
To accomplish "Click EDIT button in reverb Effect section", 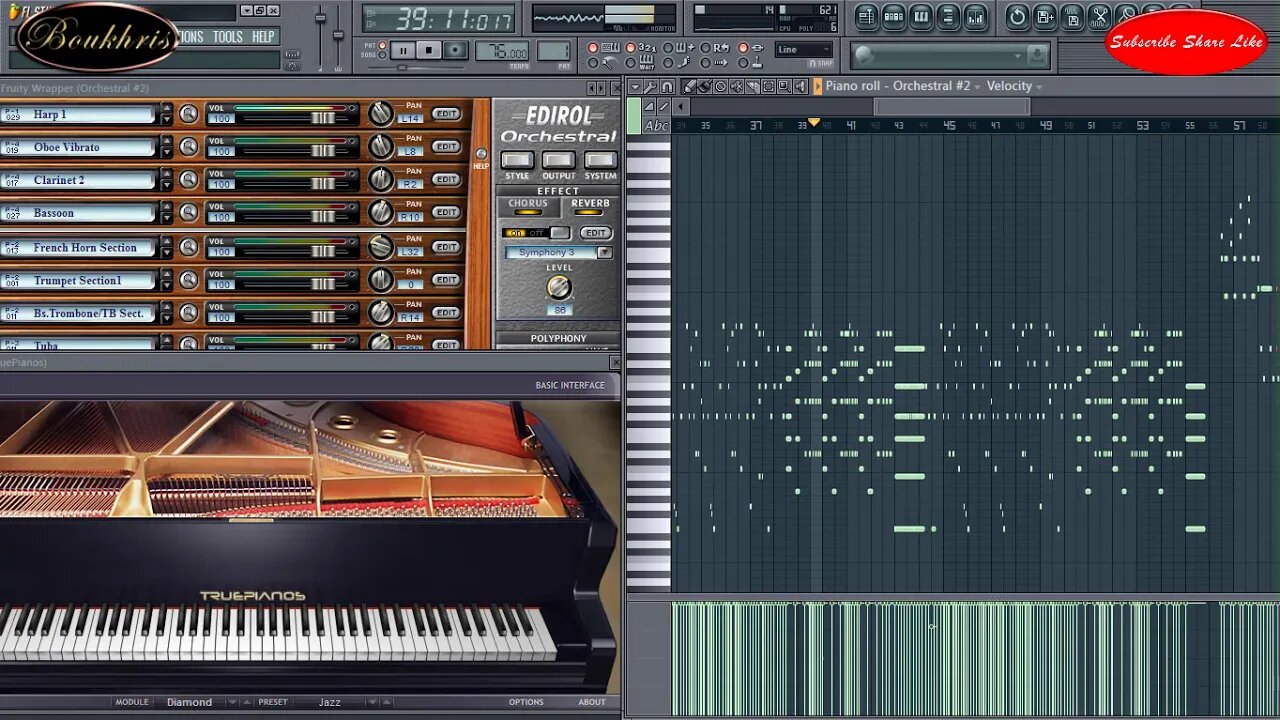I will coord(595,233).
